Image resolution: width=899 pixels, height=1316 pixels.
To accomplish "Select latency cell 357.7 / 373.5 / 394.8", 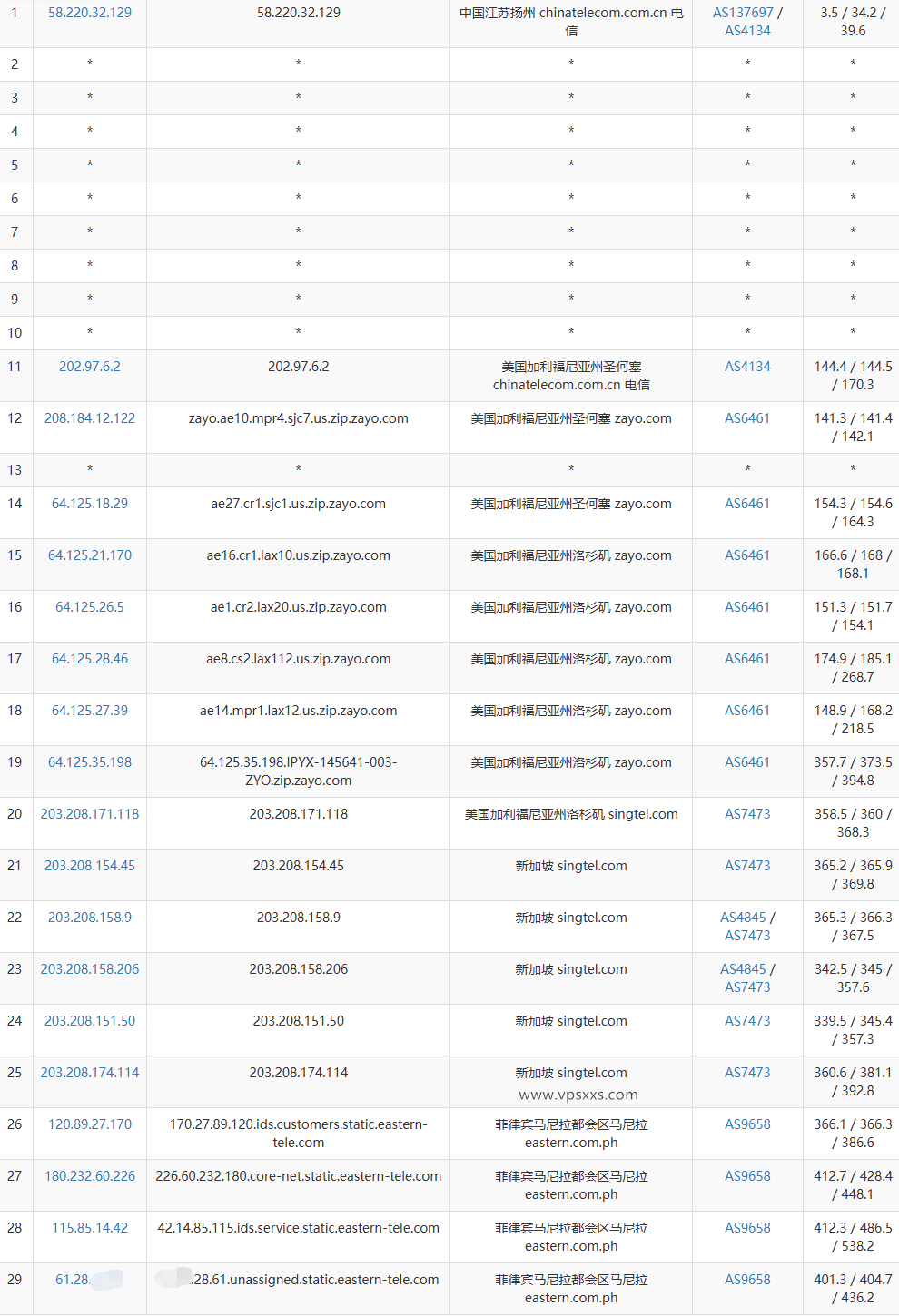I will pos(853,771).
